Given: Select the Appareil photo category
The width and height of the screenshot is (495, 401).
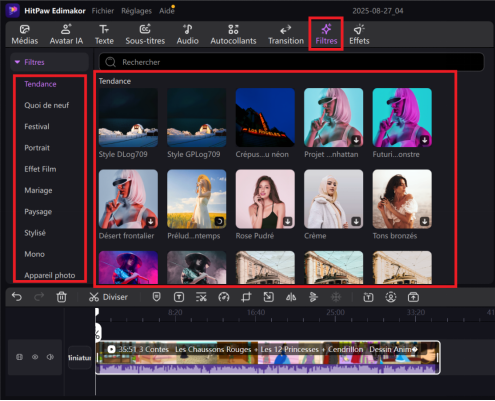Looking at the screenshot, I should tap(50, 275).
